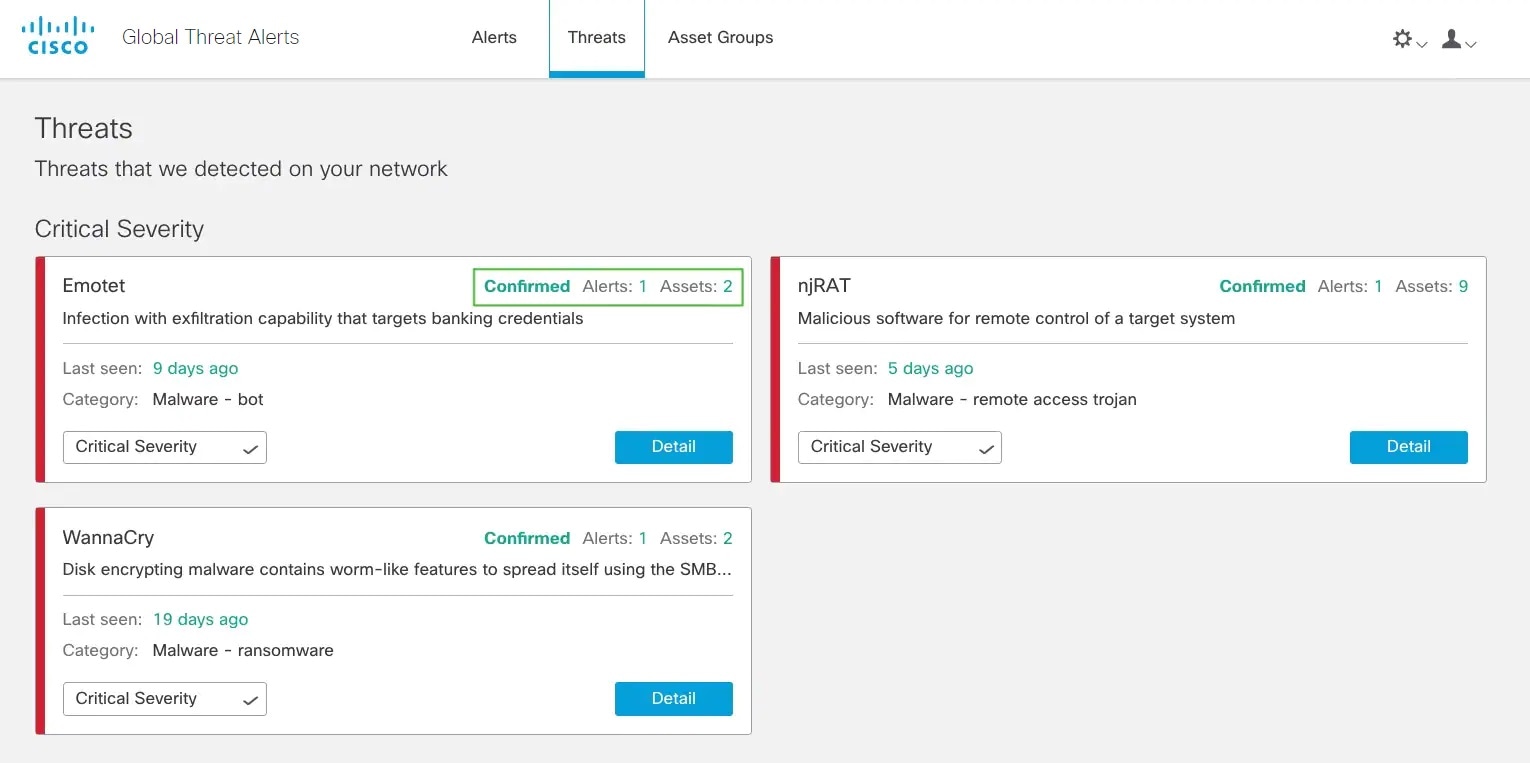Click the Cisco logo
Viewport: 1530px width, 763px height.
[56, 36]
